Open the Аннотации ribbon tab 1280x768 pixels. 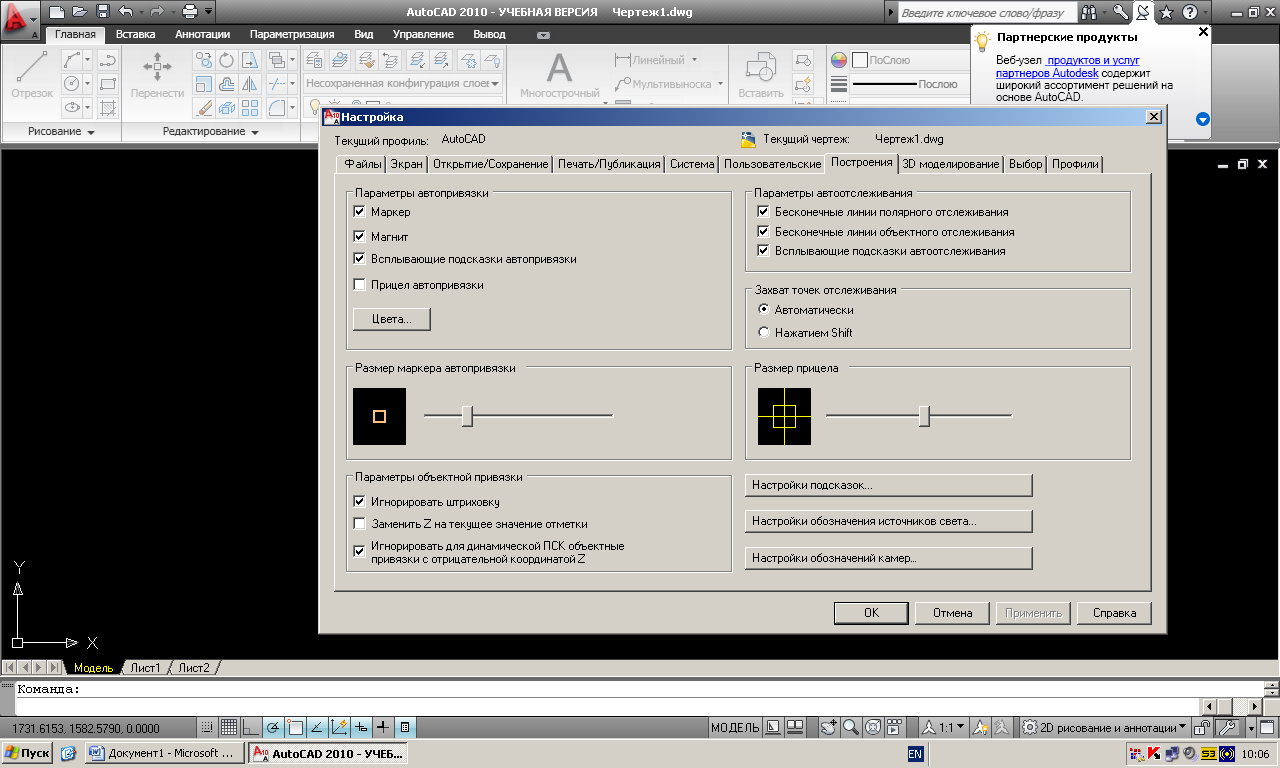202,34
